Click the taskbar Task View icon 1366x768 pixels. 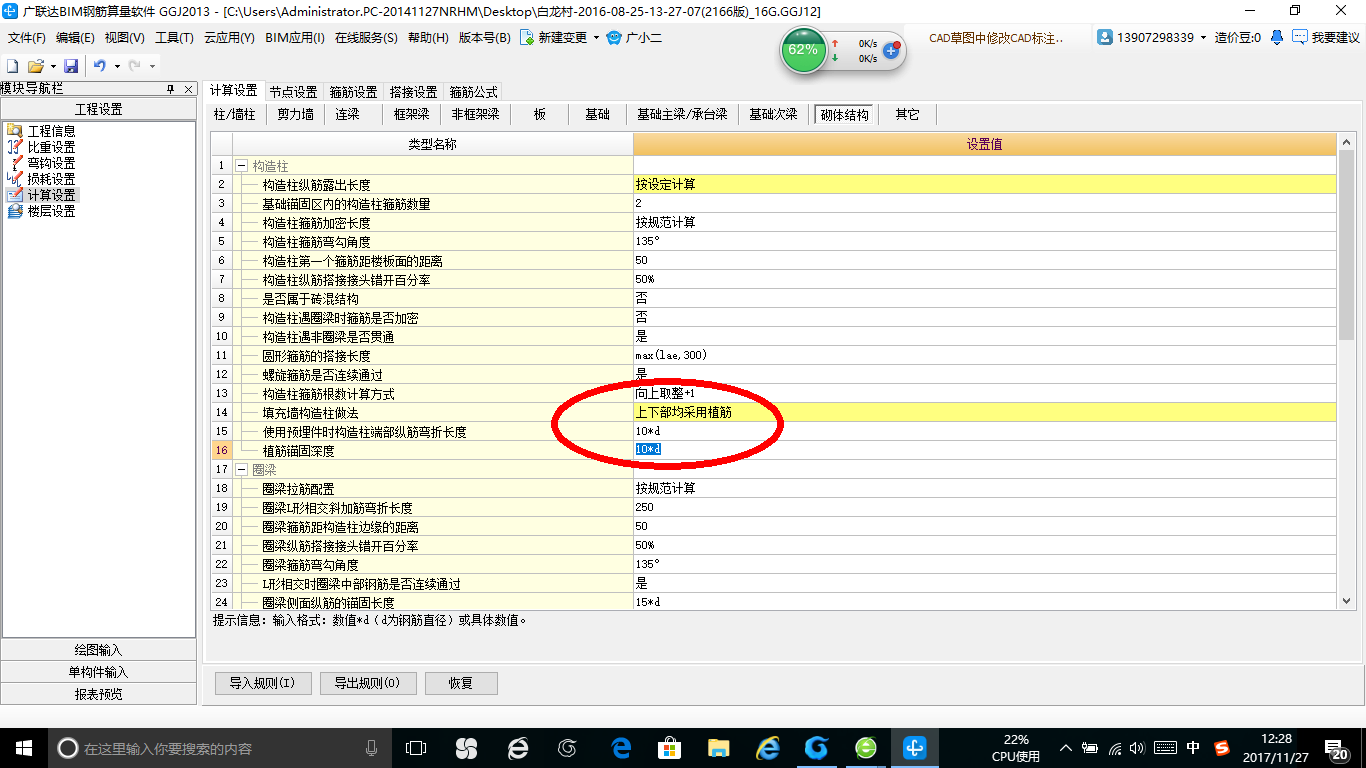416,747
